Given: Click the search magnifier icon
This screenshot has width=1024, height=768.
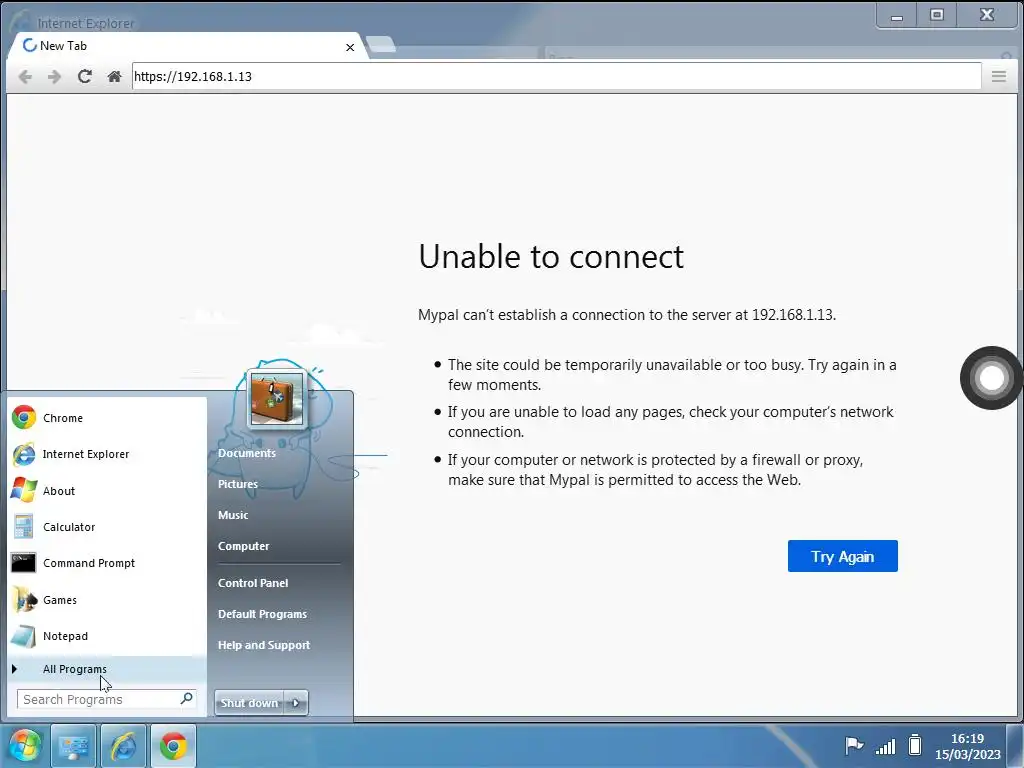Looking at the screenshot, I should [x=186, y=699].
